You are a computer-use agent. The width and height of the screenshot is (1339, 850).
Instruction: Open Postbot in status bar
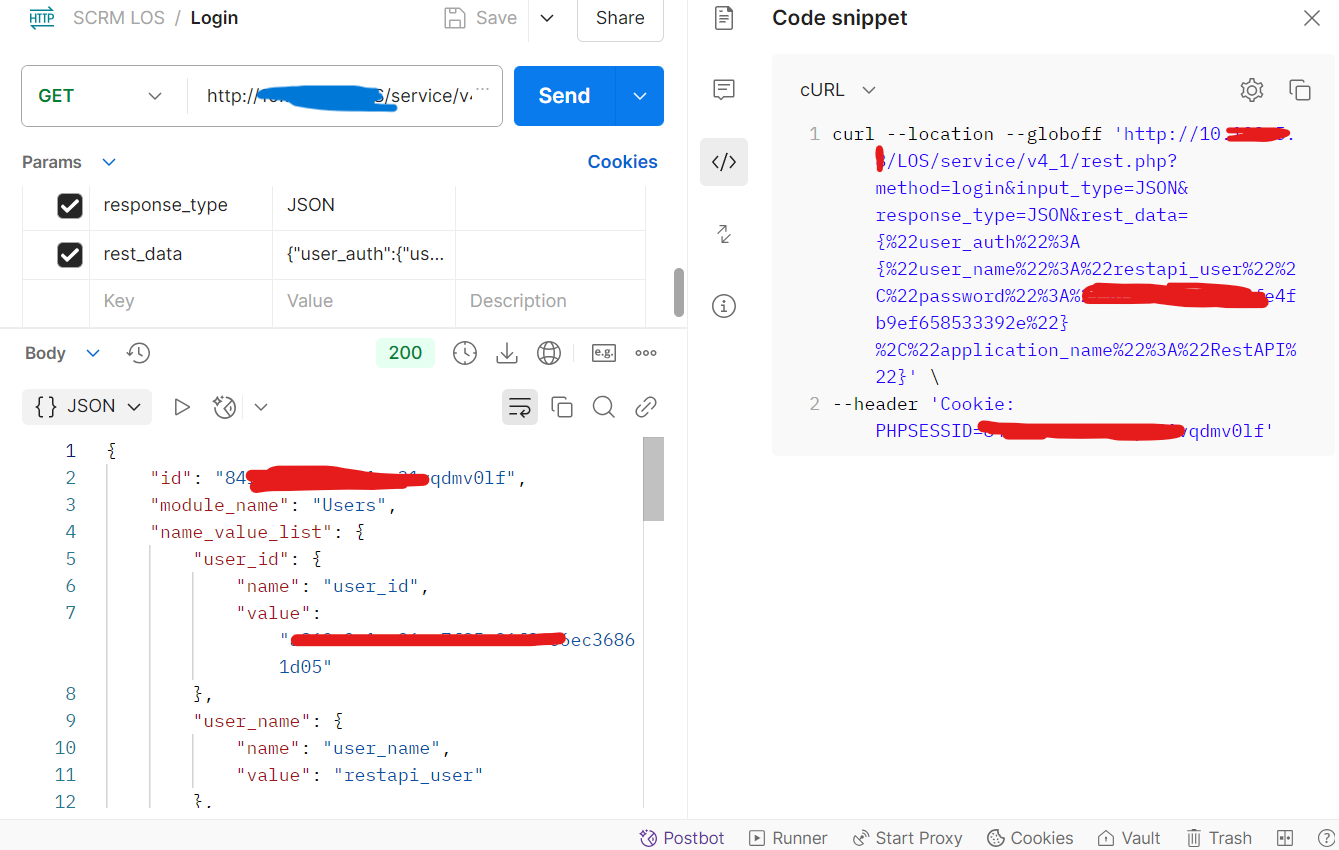(x=681, y=838)
